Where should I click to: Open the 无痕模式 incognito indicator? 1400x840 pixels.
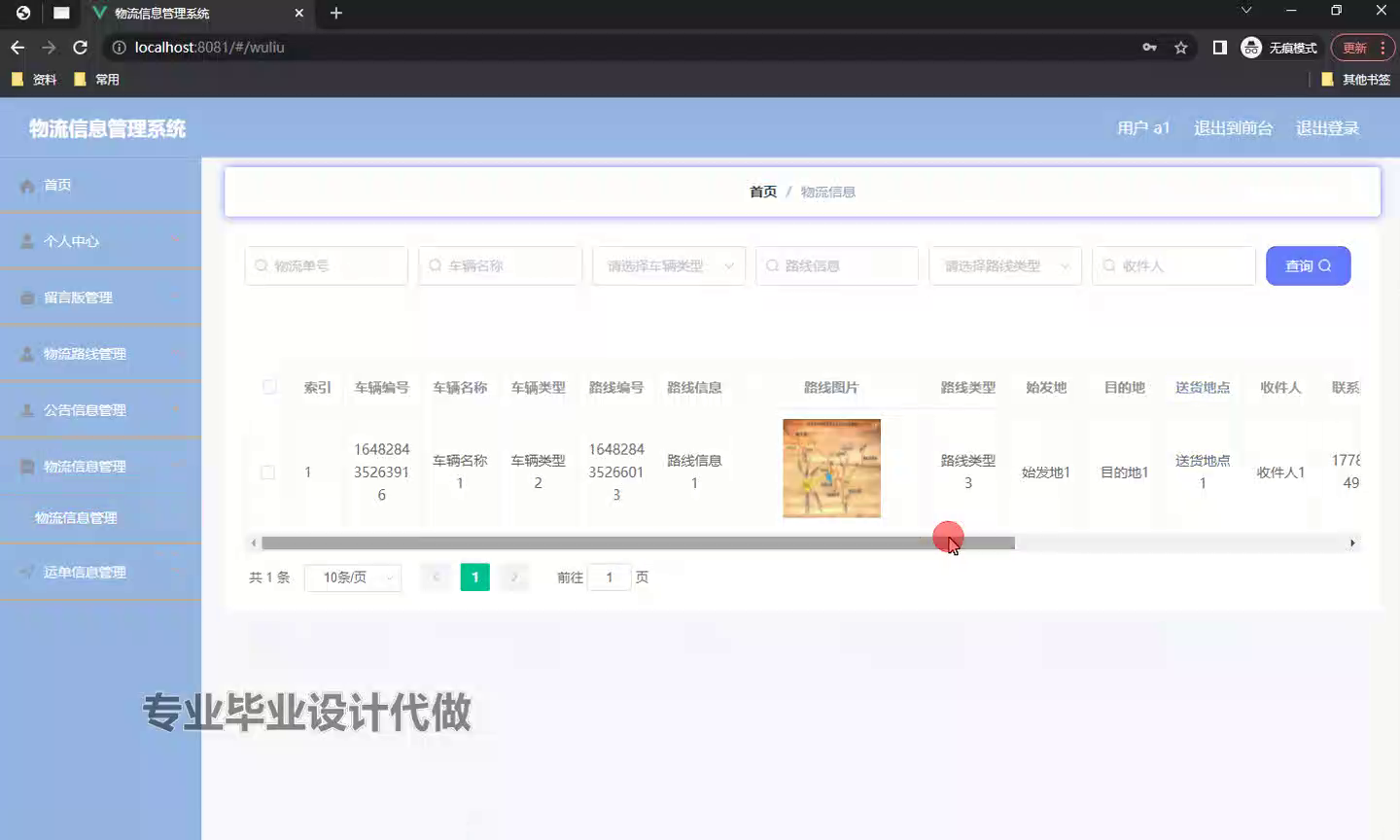(1279, 48)
